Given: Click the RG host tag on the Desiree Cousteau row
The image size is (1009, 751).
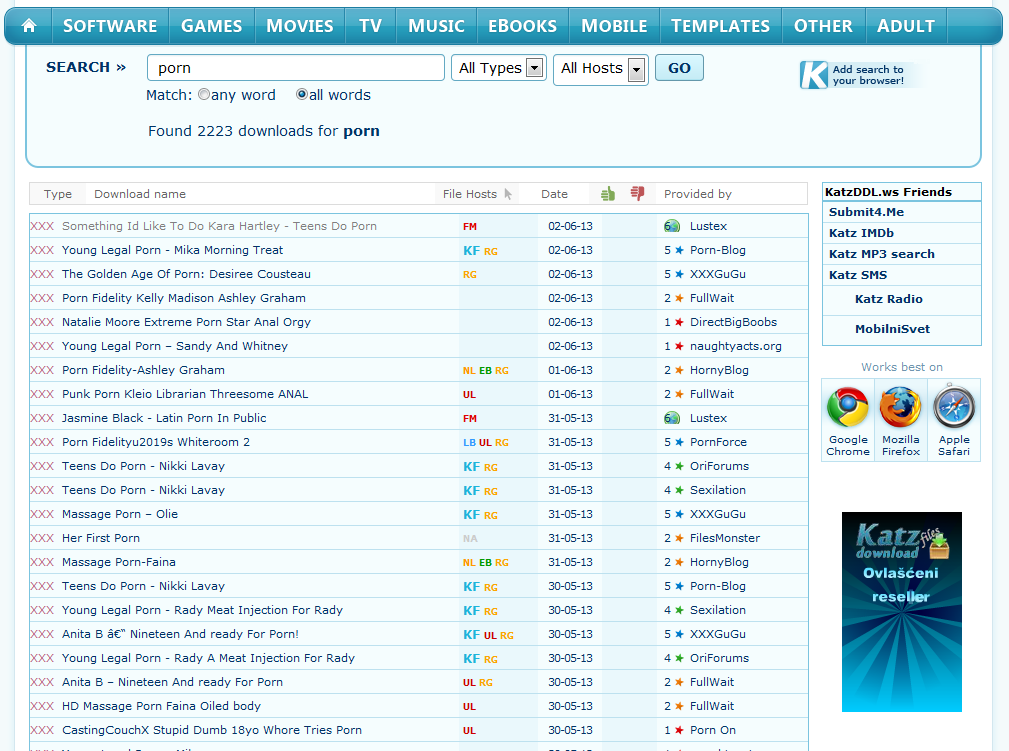Looking at the screenshot, I should (470, 275).
